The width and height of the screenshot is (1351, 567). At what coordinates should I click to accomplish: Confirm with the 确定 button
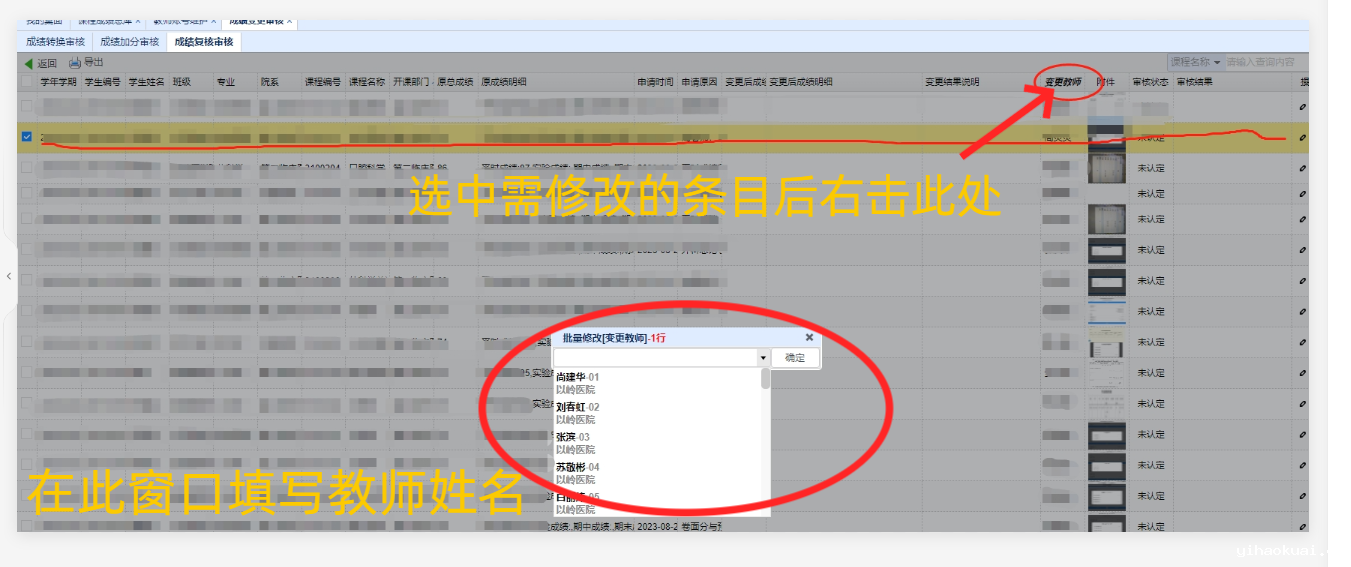[795, 357]
